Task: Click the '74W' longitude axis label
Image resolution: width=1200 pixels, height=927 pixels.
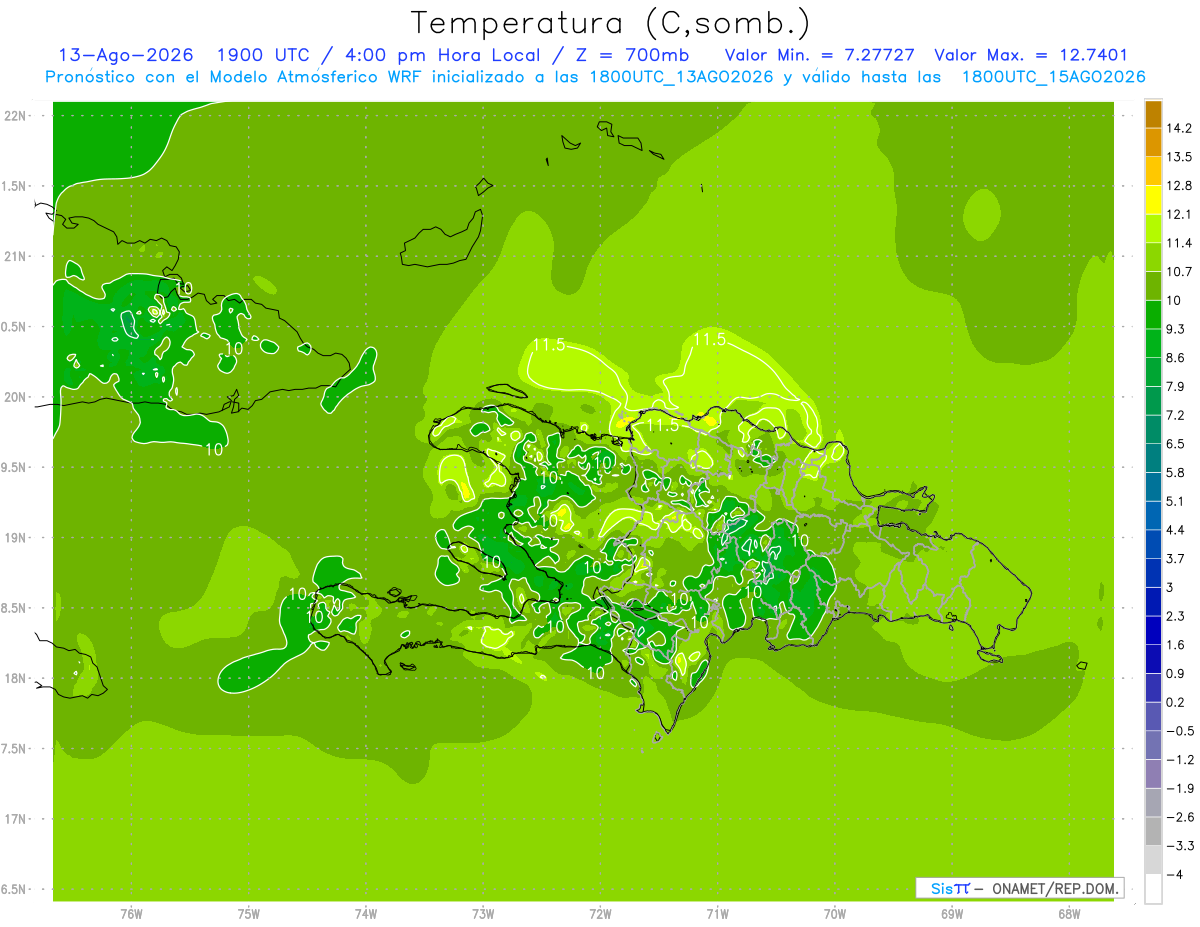Action: (x=366, y=915)
